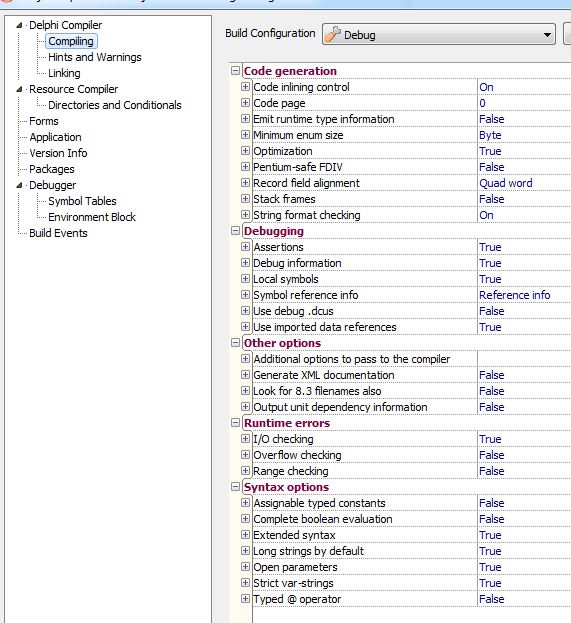Expand the Debug information row
The image size is (571, 623).
pos(246,263)
